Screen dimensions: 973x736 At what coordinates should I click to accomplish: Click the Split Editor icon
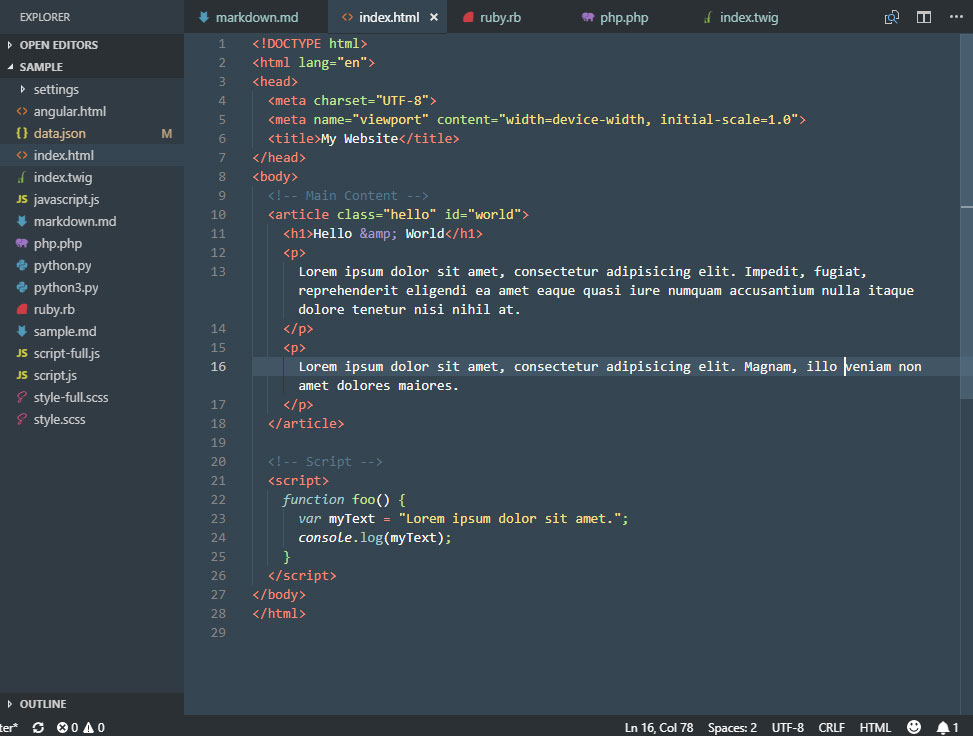point(924,17)
